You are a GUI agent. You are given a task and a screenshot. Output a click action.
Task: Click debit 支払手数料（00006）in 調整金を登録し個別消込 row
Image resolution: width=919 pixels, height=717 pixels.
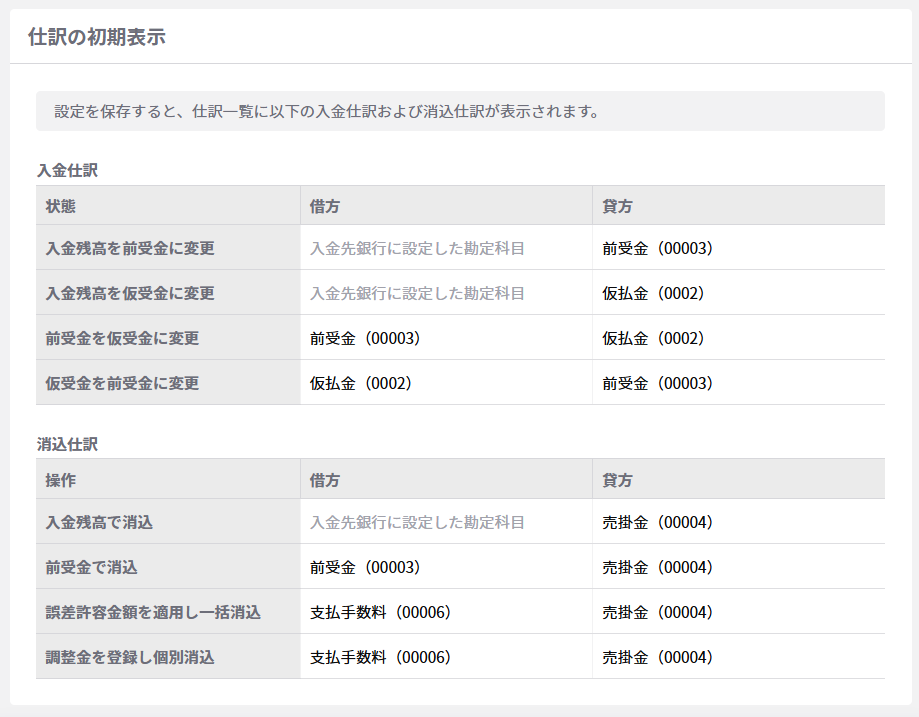pos(380,657)
